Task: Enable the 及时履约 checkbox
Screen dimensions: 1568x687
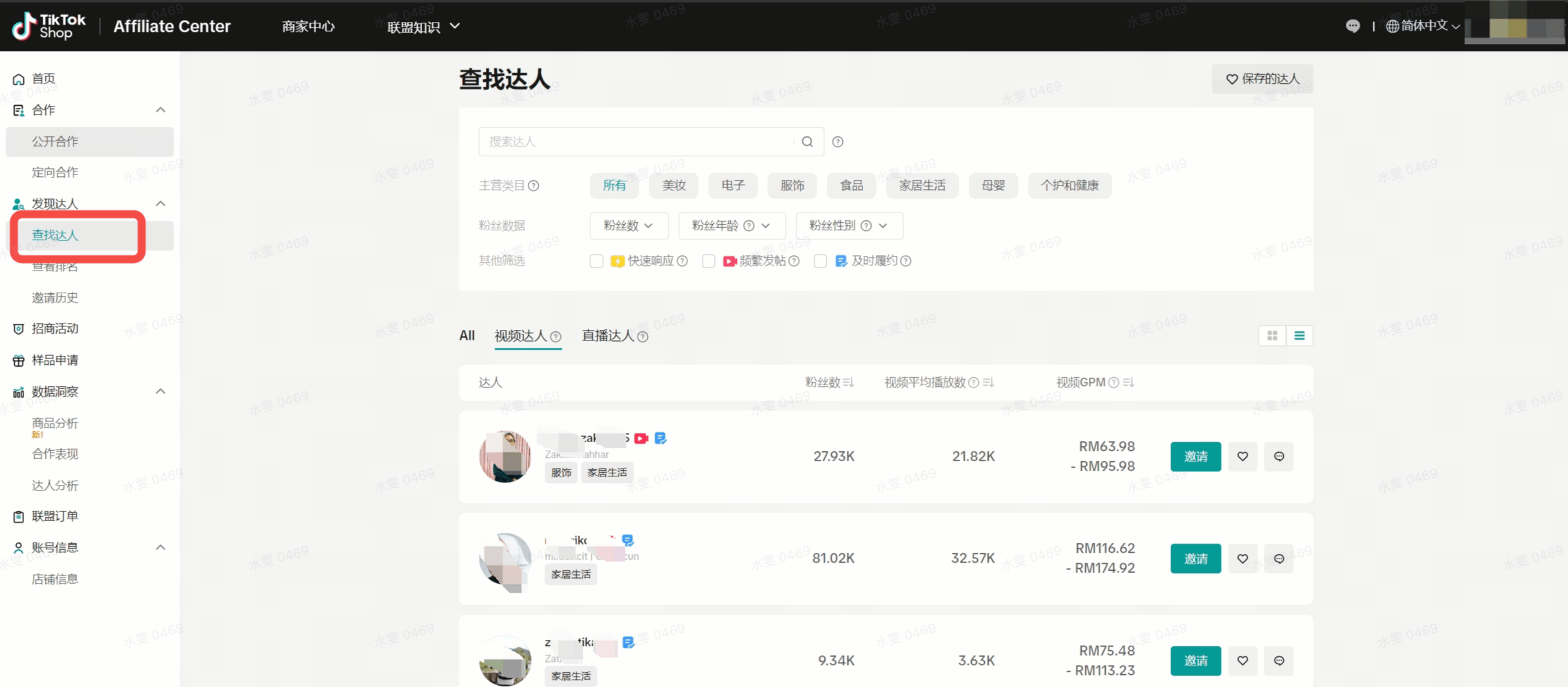Action: (x=820, y=261)
